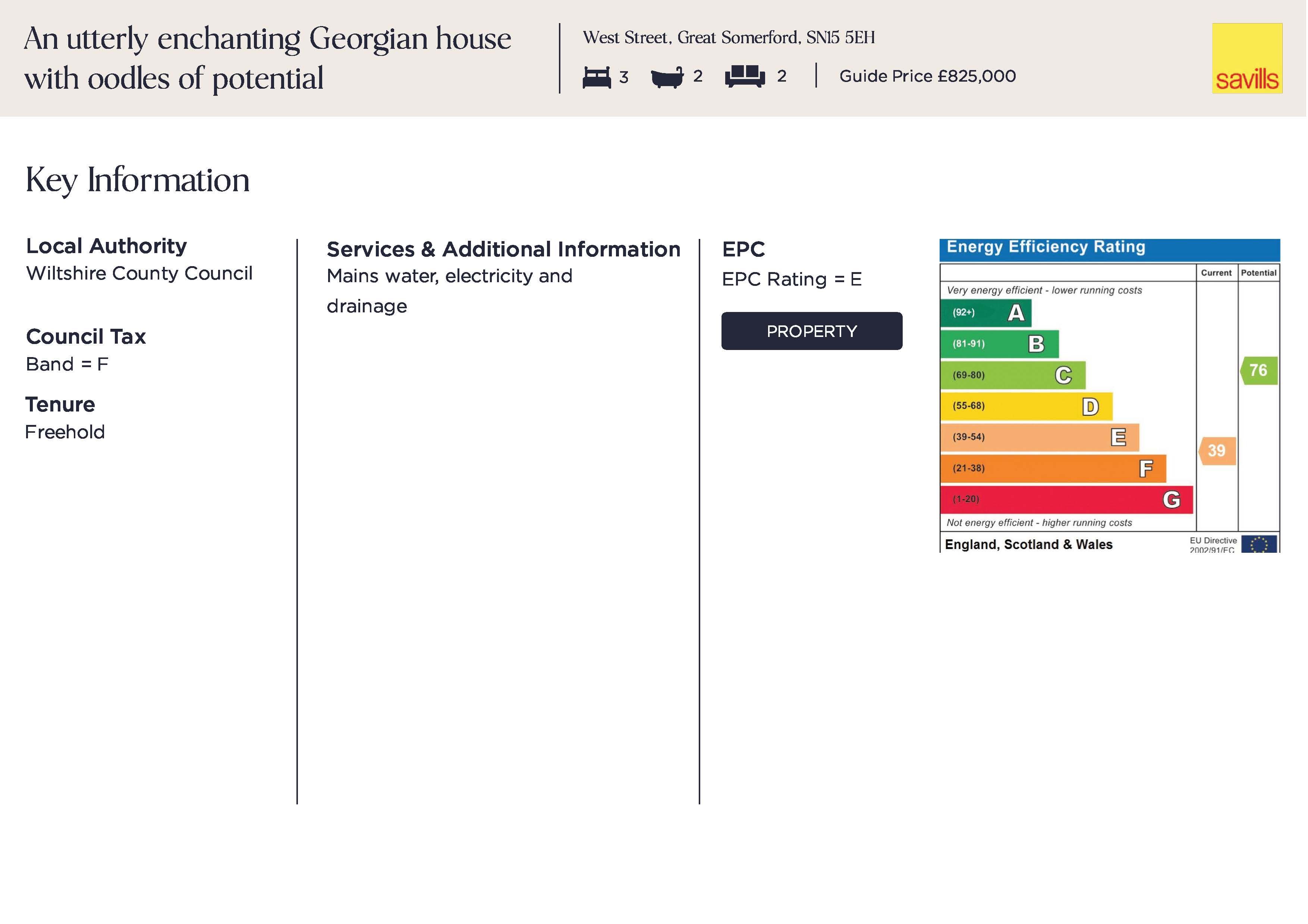This screenshot has width=1308, height=924.
Task: Click the bathroom count 2
Action: [x=698, y=76]
